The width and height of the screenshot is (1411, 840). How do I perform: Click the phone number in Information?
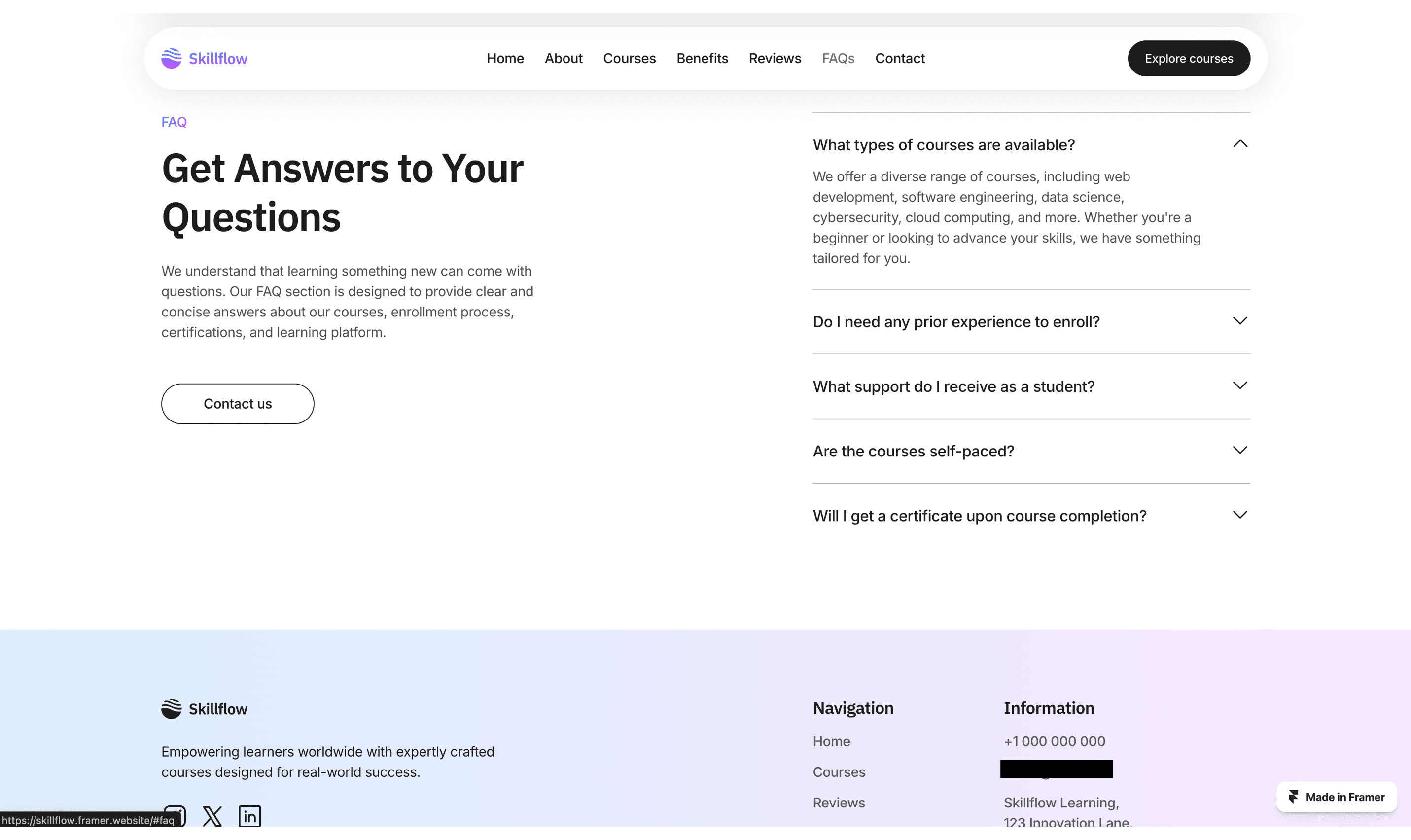[x=1054, y=741]
